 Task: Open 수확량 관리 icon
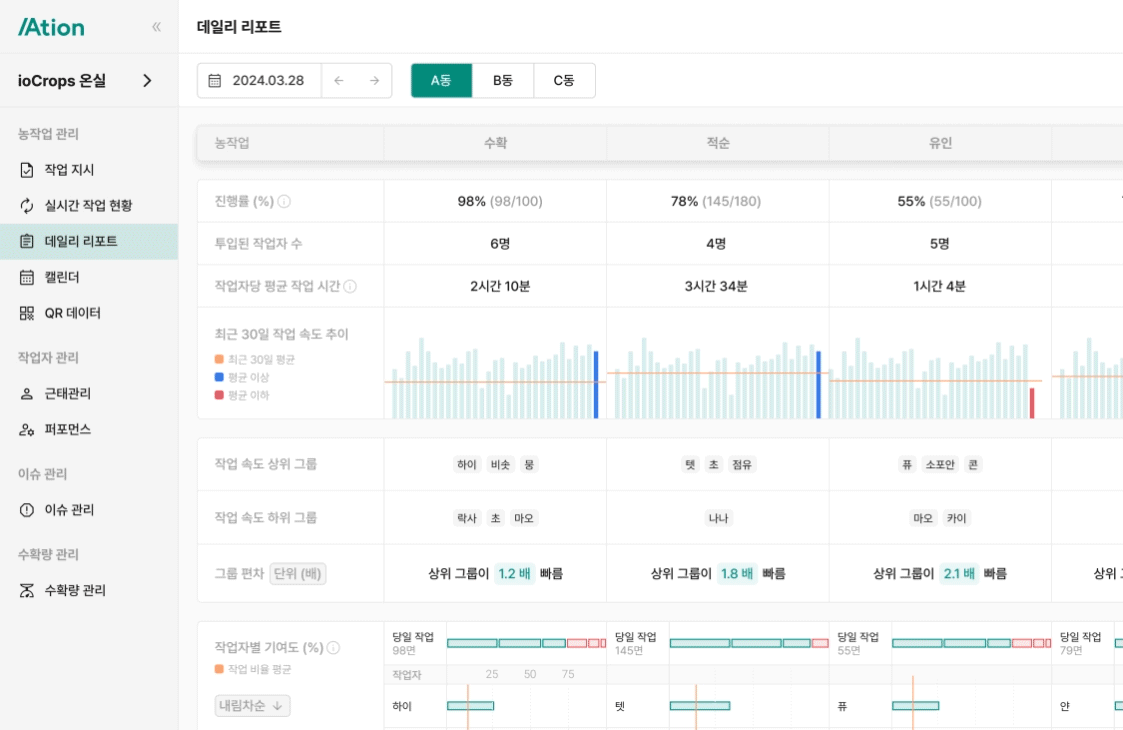(x=26, y=590)
